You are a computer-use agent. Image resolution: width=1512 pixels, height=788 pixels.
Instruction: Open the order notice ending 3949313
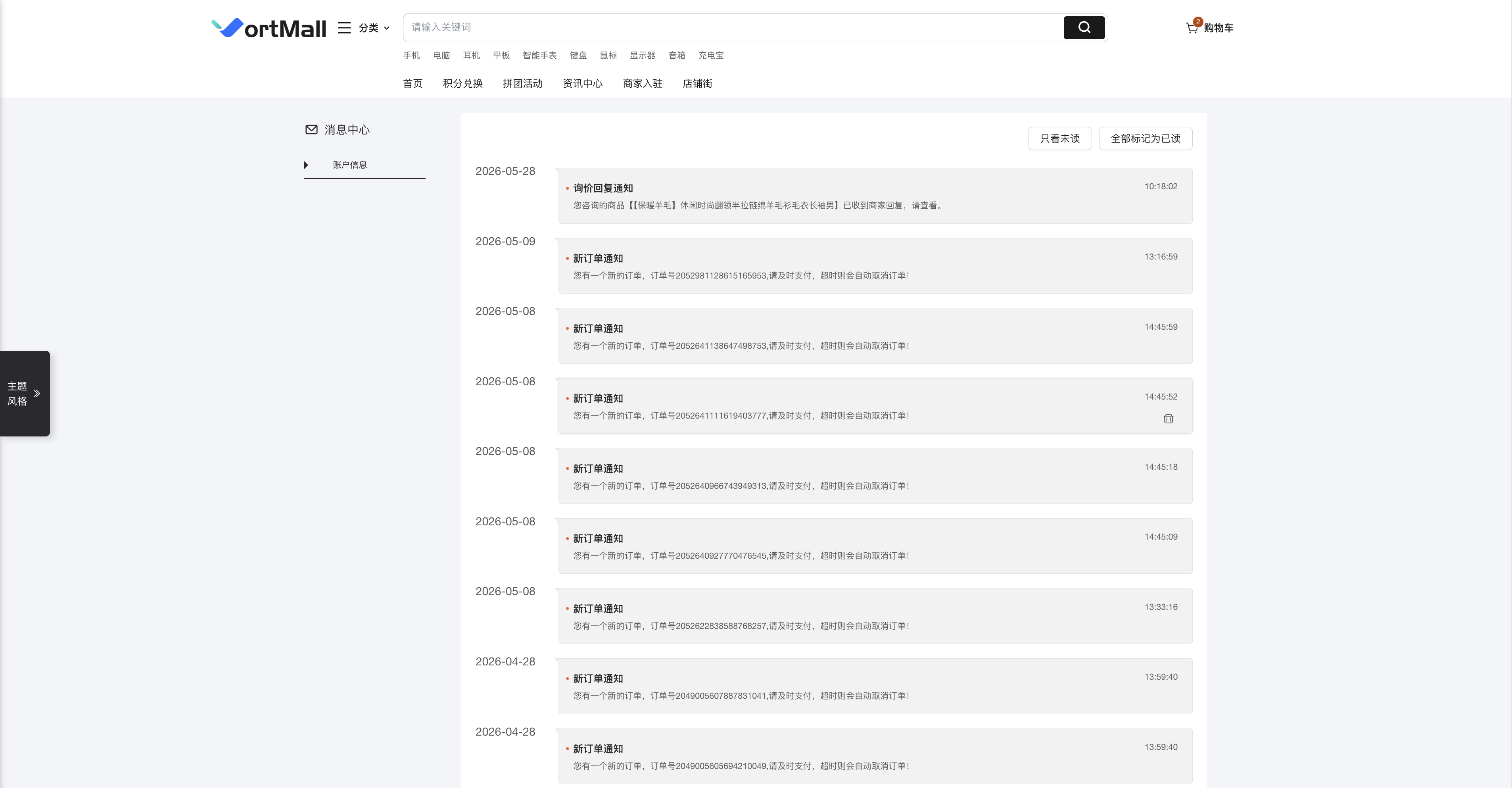tap(875, 476)
